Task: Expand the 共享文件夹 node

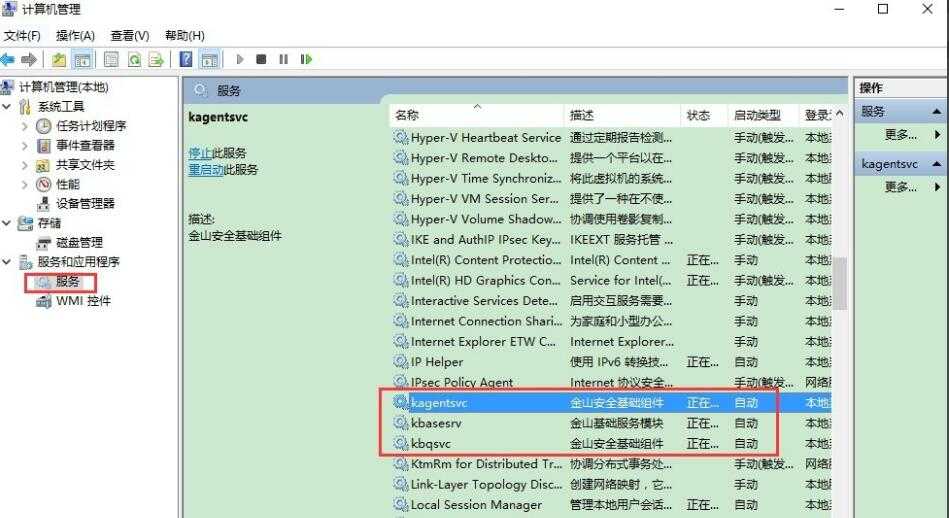Action: pyautogui.click(x=25, y=165)
